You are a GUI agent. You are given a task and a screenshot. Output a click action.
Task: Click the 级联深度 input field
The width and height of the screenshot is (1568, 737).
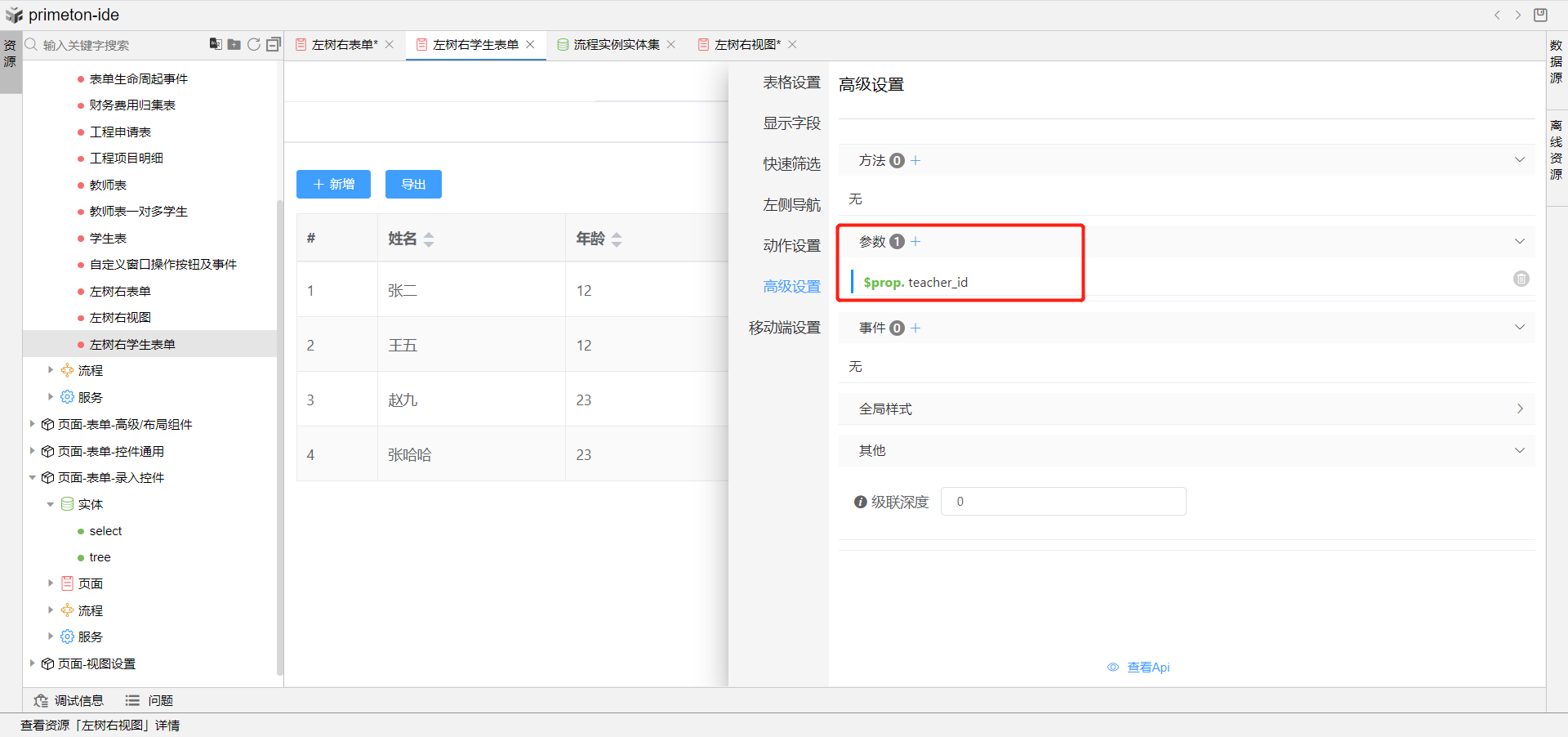click(1062, 502)
